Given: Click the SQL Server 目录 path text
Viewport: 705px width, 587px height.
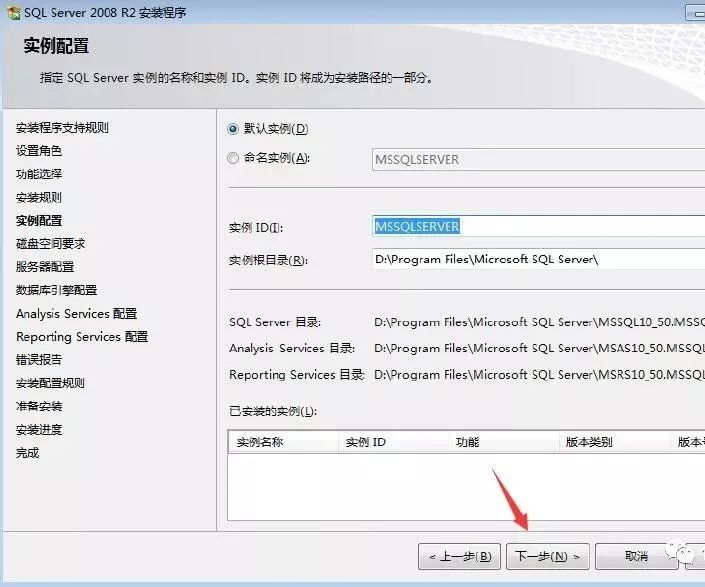Looking at the screenshot, I should pyautogui.click(x=539, y=322).
